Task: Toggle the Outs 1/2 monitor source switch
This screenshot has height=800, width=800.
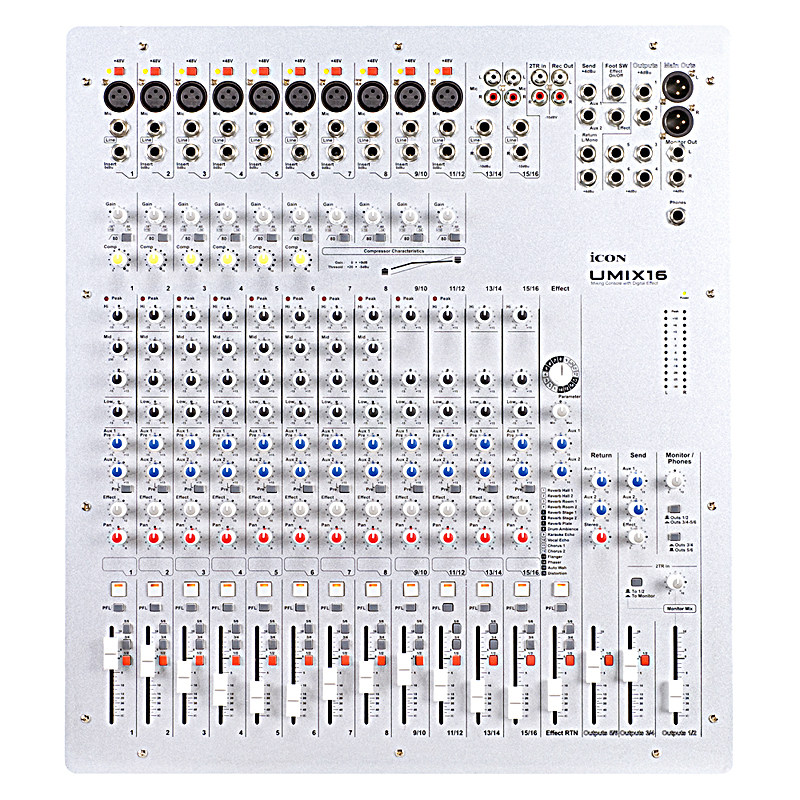Action: 674,509
